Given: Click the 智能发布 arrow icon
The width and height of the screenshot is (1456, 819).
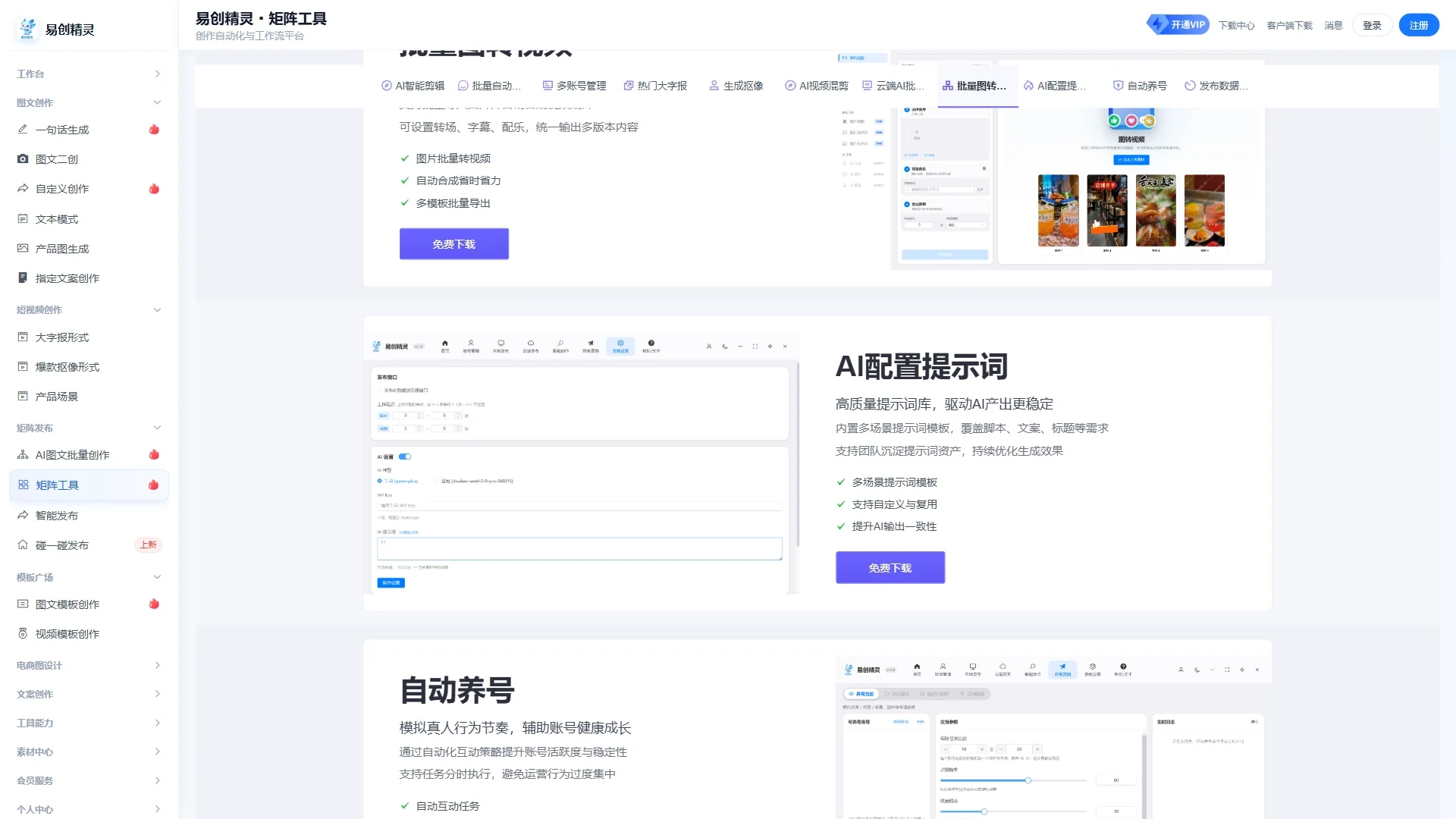Looking at the screenshot, I should [23, 516].
